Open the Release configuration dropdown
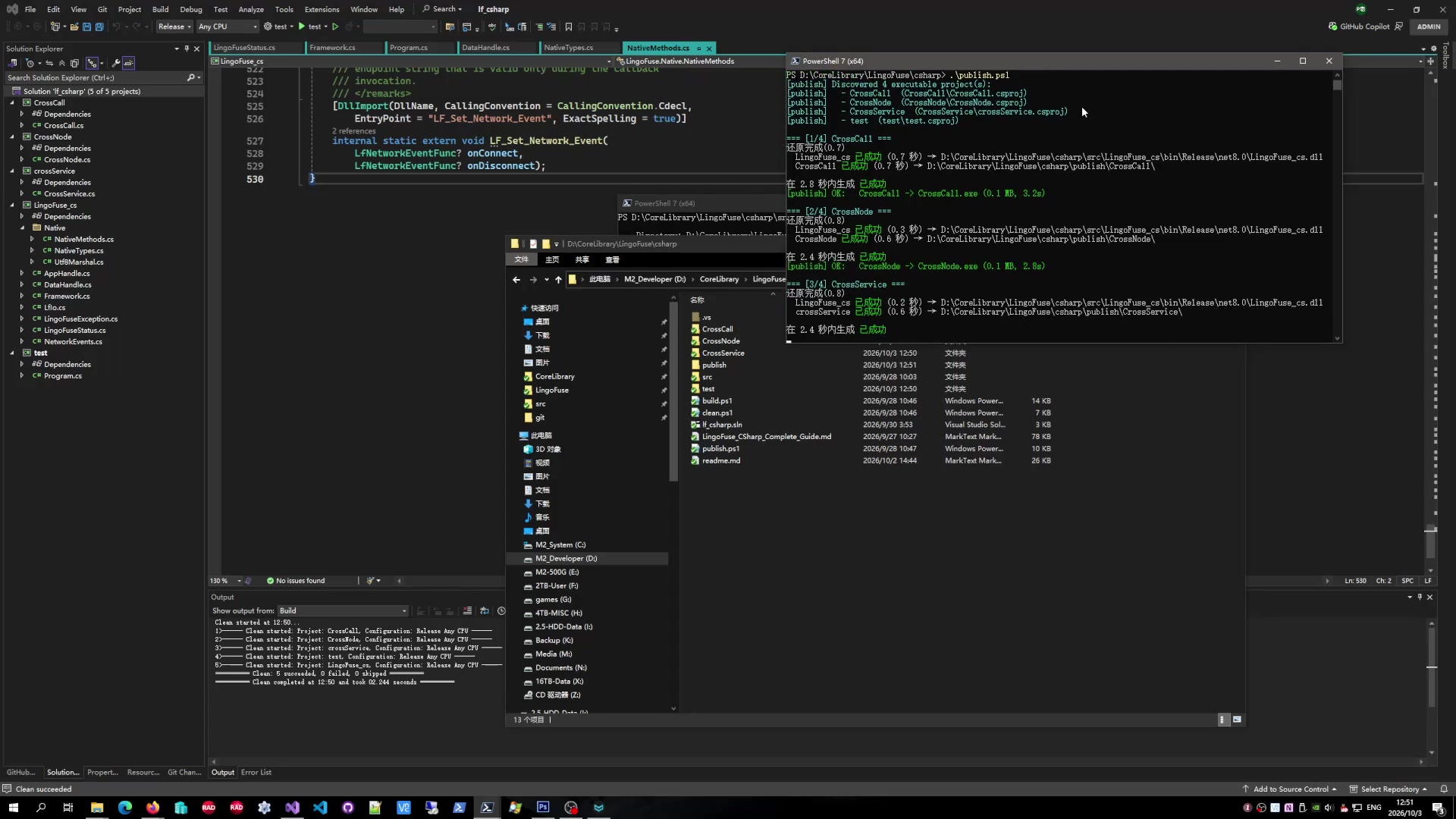The width and height of the screenshot is (1456, 819). 174,27
